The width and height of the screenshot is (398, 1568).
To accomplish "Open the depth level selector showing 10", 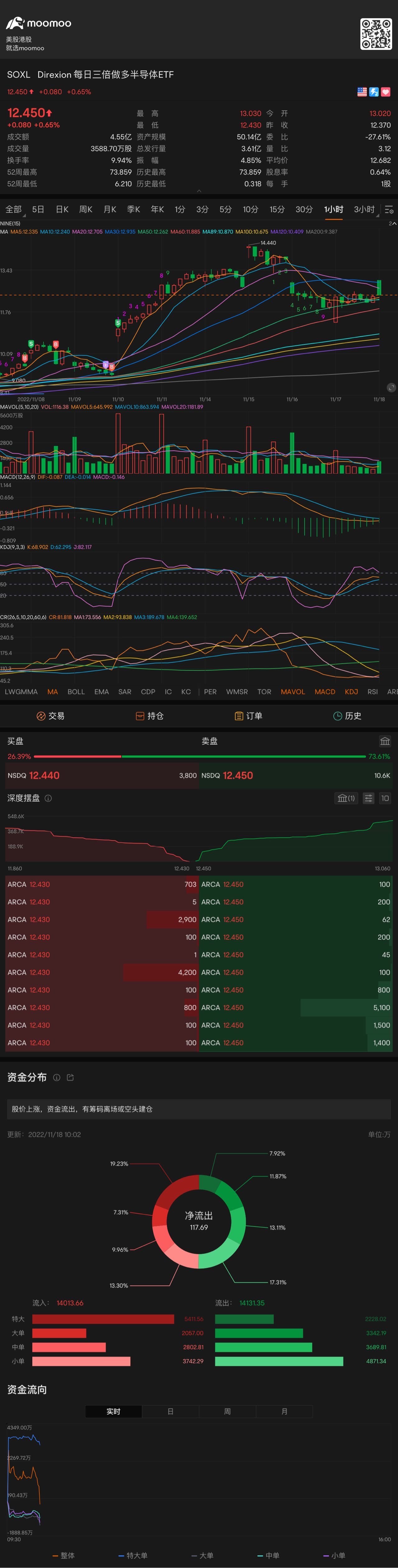I will (385, 798).
